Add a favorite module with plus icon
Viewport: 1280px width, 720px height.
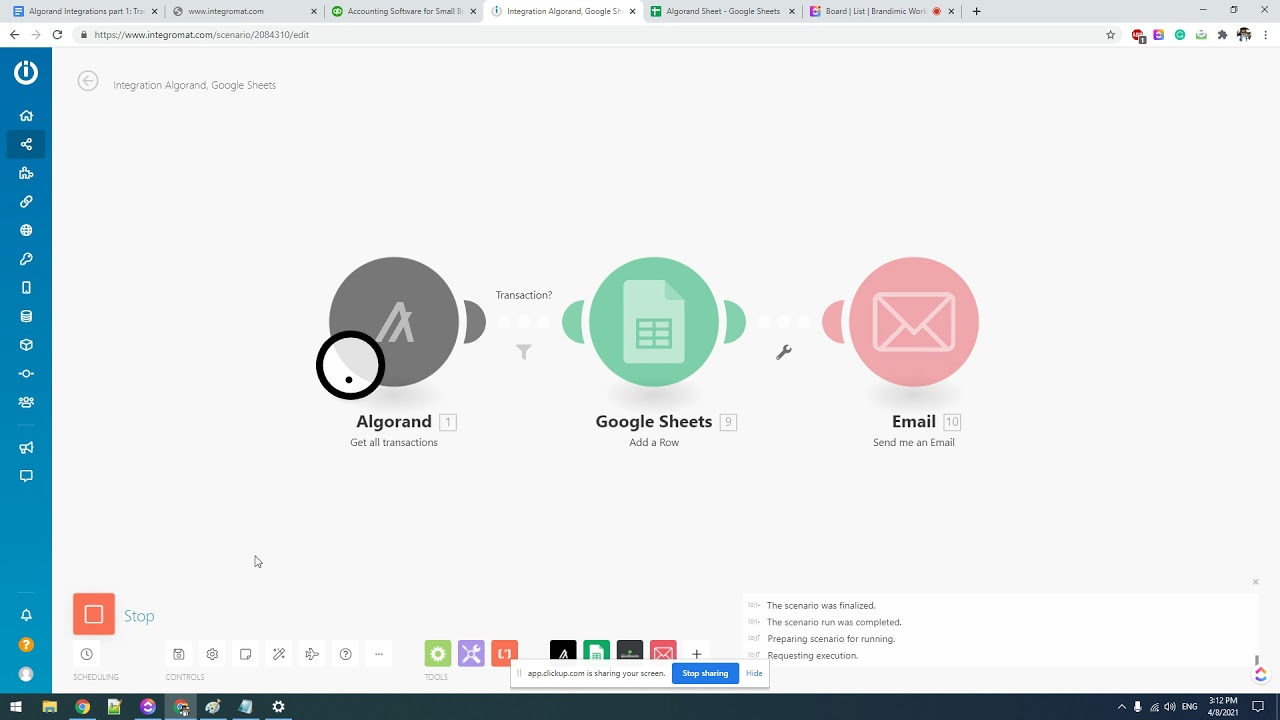pos(697,654)
